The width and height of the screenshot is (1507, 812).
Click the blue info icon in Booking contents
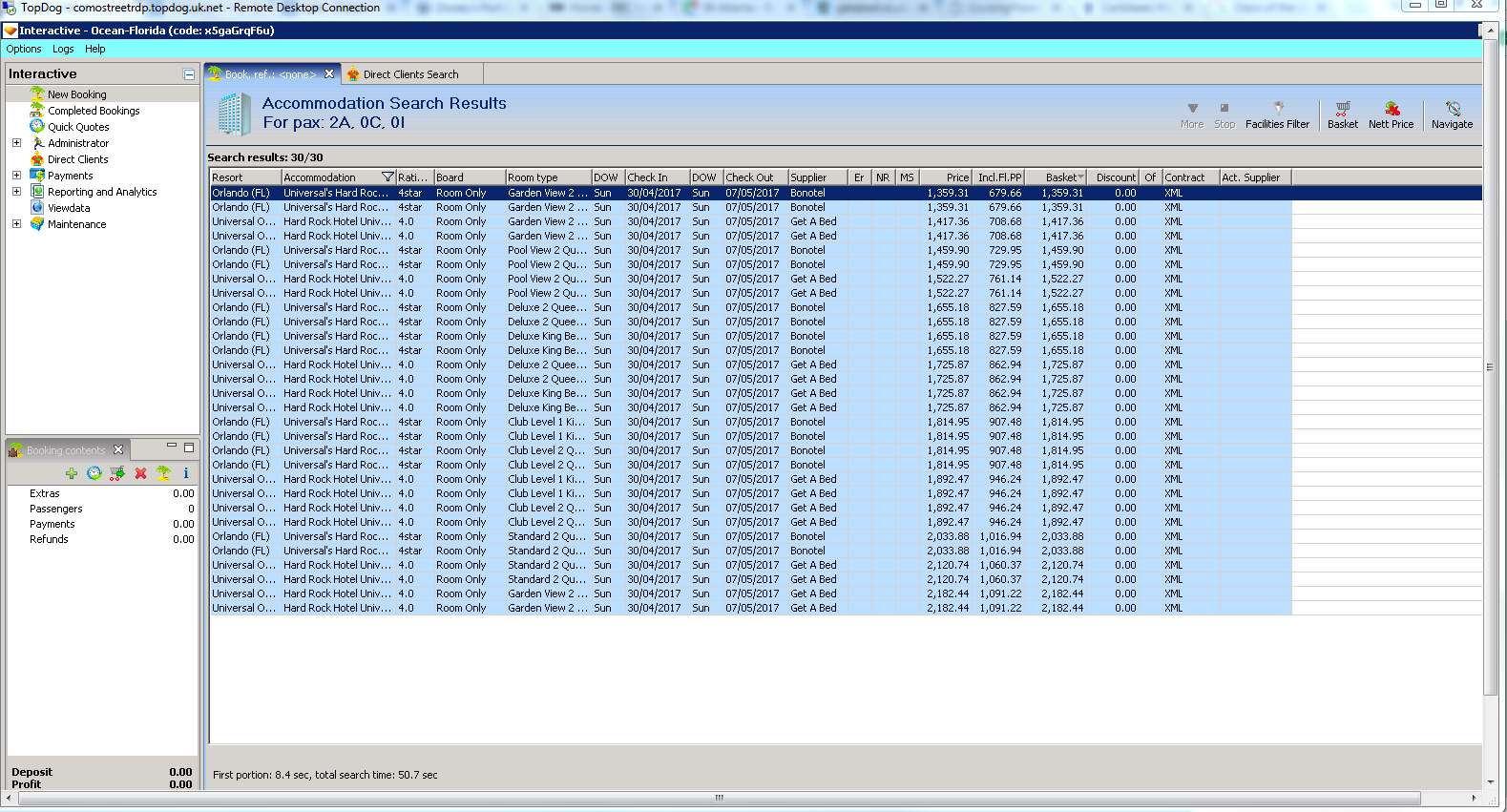[186, 473]
